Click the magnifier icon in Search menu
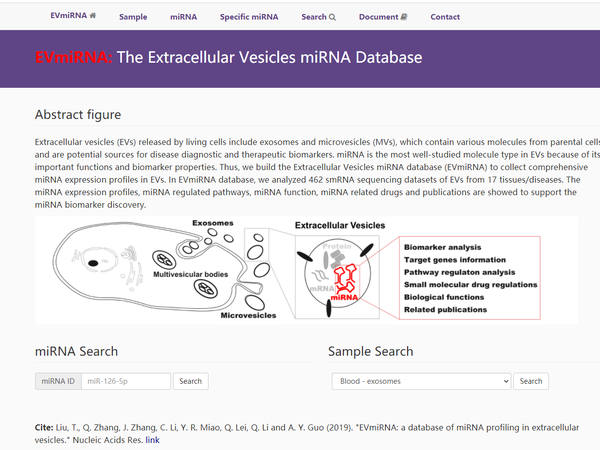The height and width of the screenshot is (450, 600). coord(332,17)
